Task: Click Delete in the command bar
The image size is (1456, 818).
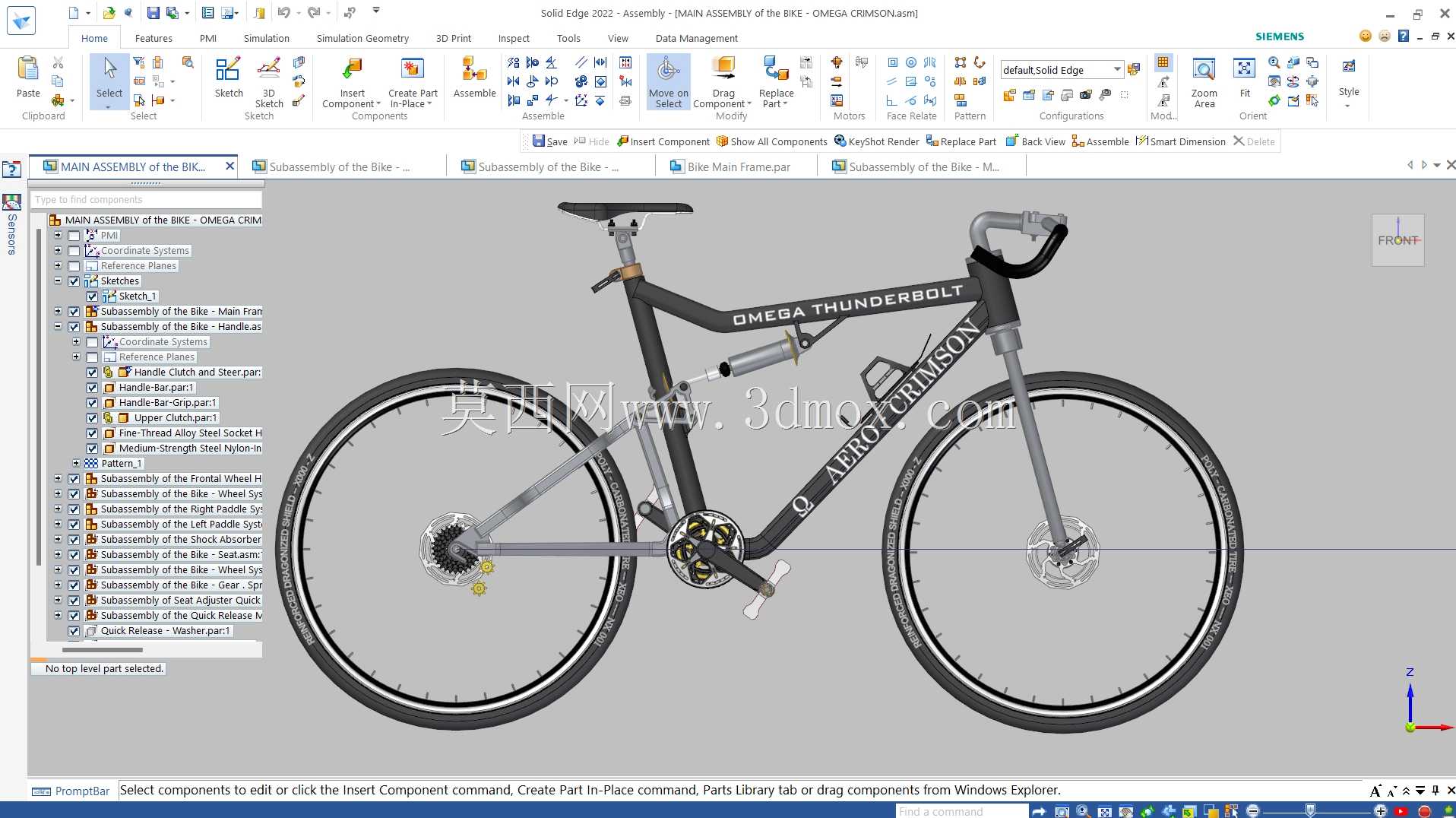Action: click(x=1254, y=141)
